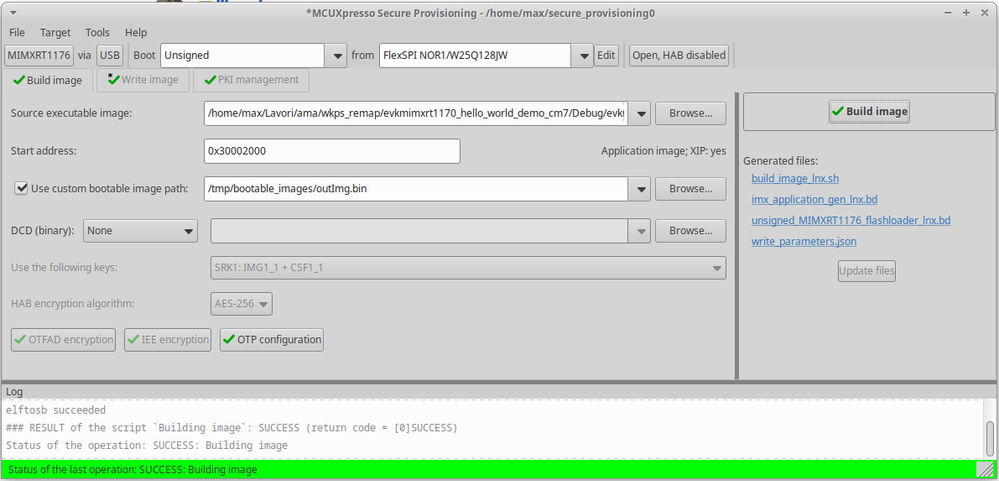Click the large Build image button
999x481 pixels.
click(x=869, y=111)
